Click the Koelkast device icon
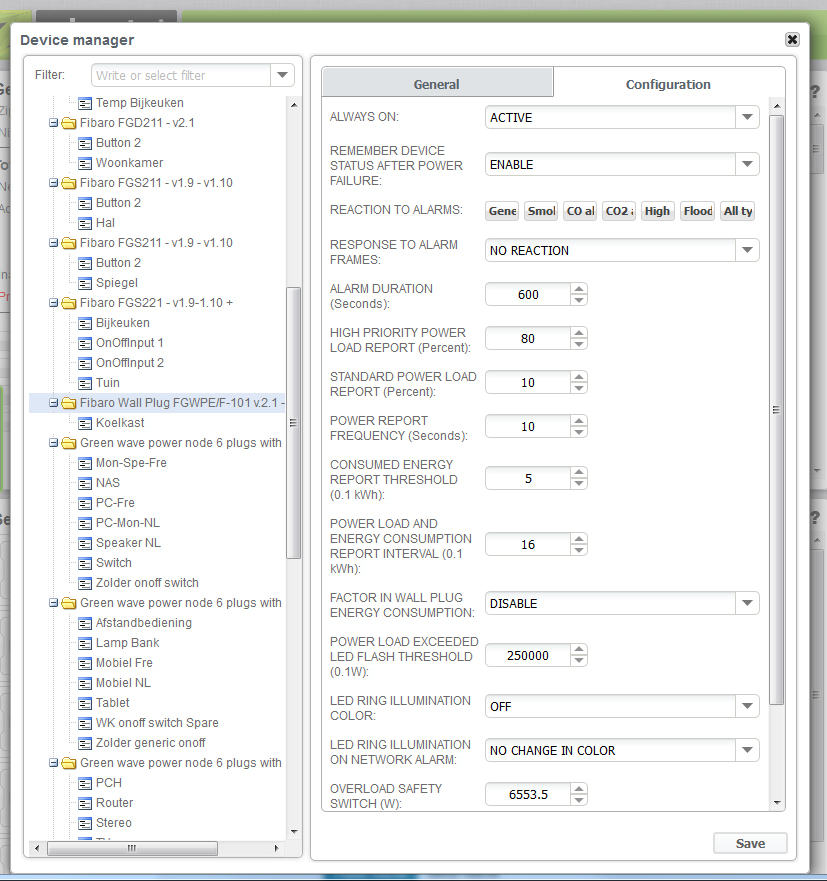The width and height of the screenshot is (827, 881). pos(85,423)
